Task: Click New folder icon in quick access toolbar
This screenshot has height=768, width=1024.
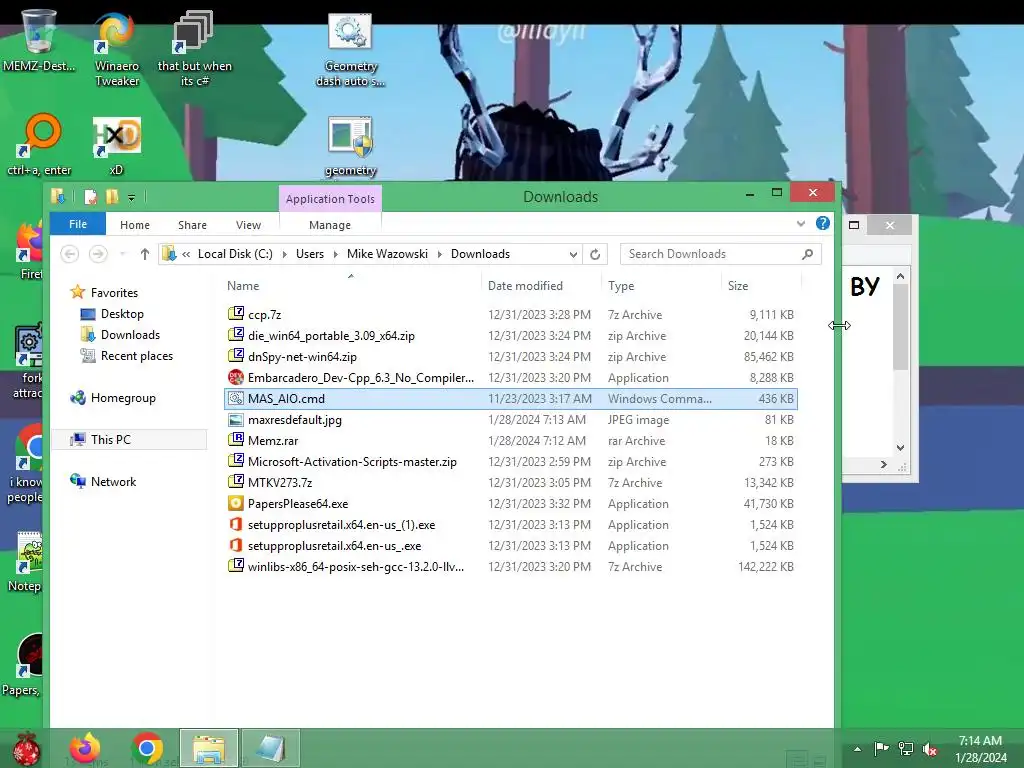Action: click(x=112, y=197)
